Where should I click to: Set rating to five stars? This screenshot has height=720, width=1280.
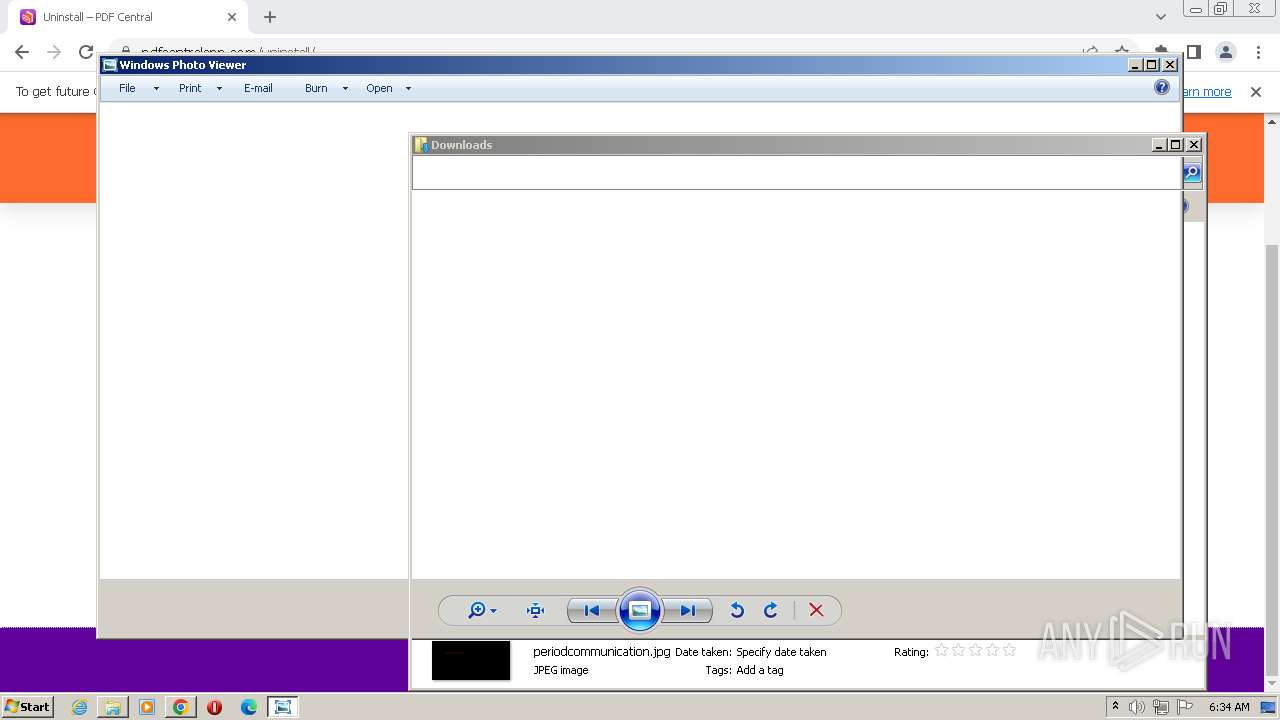(1009, 650)
